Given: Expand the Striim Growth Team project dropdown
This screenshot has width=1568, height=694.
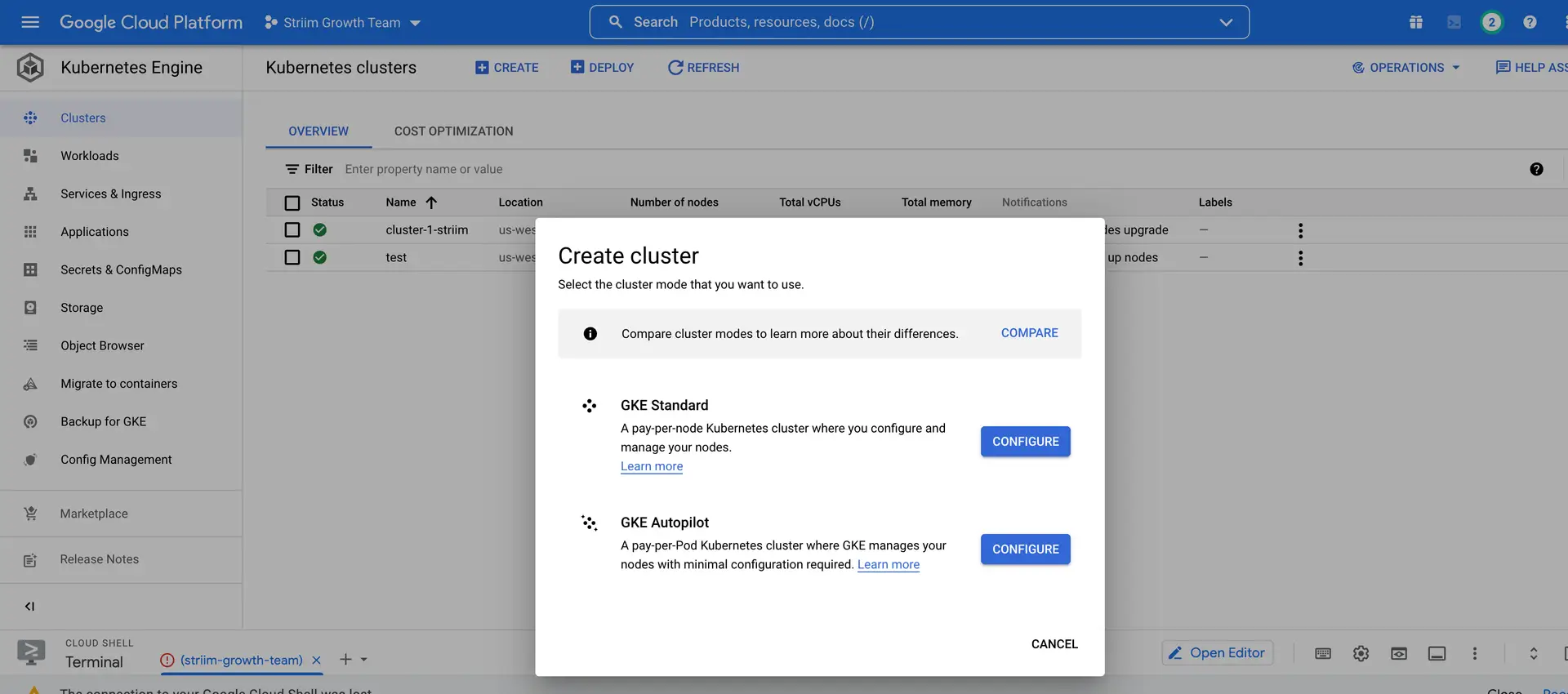Looking at the screenshot, I should pyautogui.click(x=343, y=23).
